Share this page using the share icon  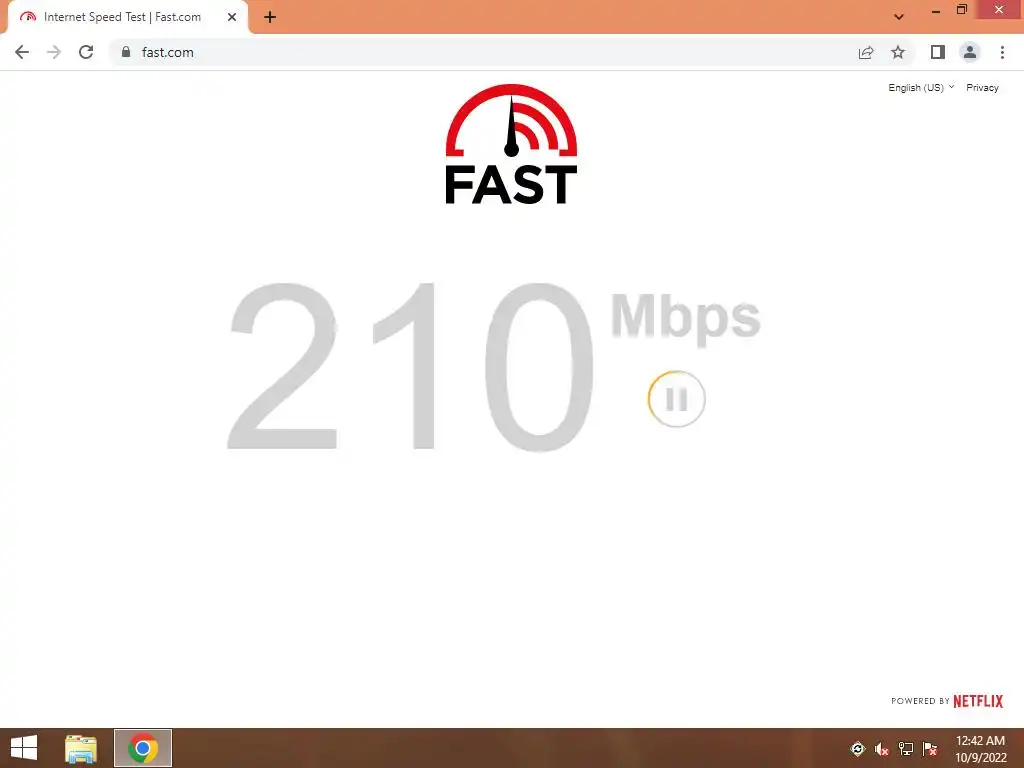pyautogui.click(x=866, y=52)
